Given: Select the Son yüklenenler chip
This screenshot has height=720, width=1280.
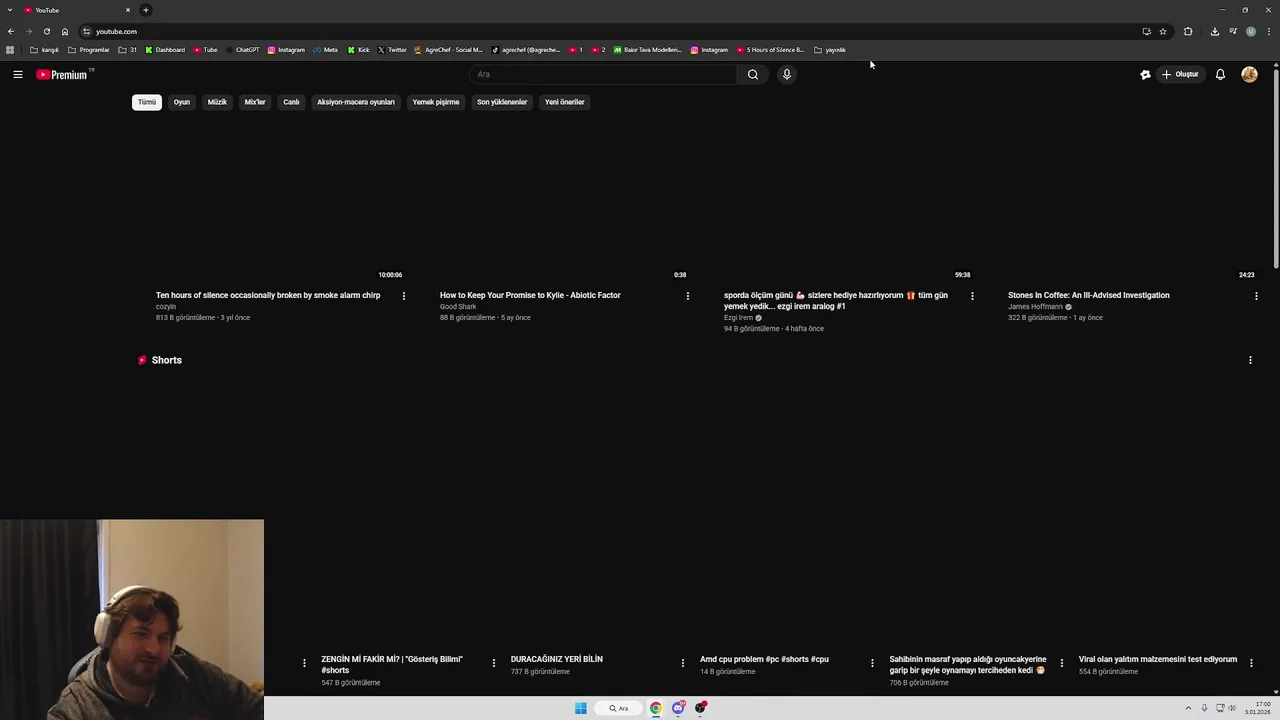Looking at the screenshot, I should pyautogui.click(x=502, y=102).
